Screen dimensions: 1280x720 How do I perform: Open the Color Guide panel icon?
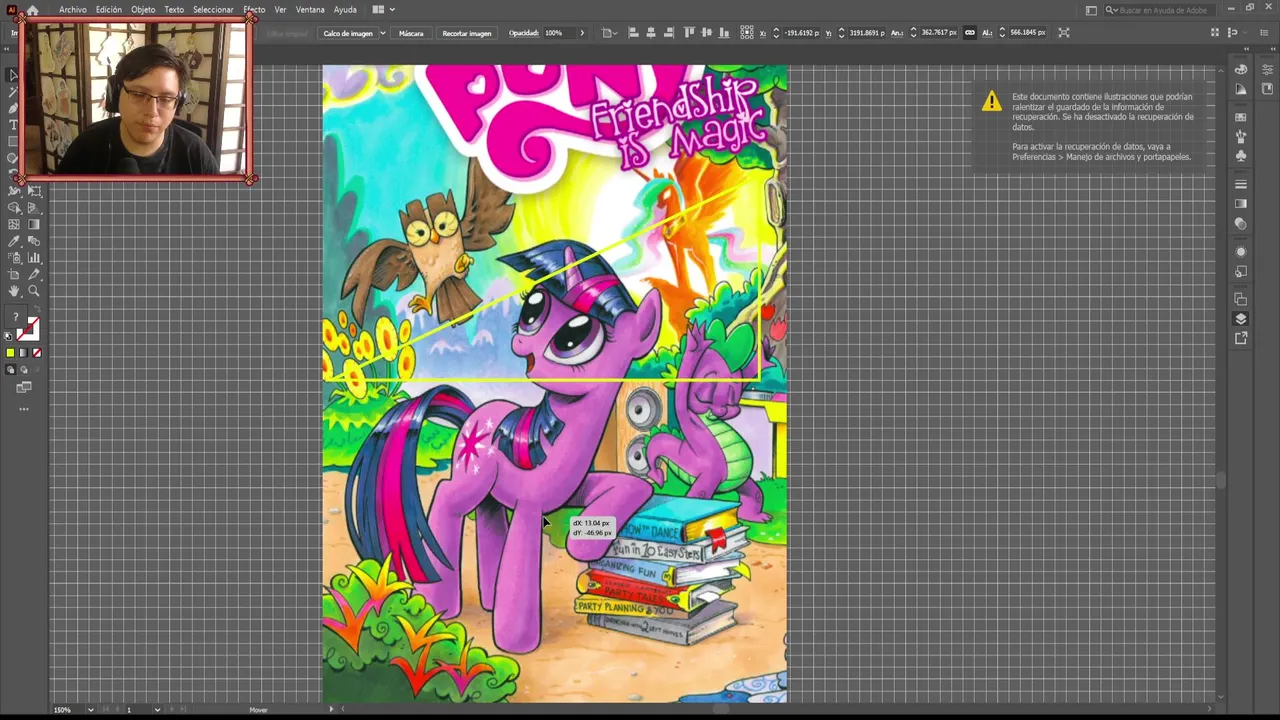pyautogui.click(x=1240, y=88)
